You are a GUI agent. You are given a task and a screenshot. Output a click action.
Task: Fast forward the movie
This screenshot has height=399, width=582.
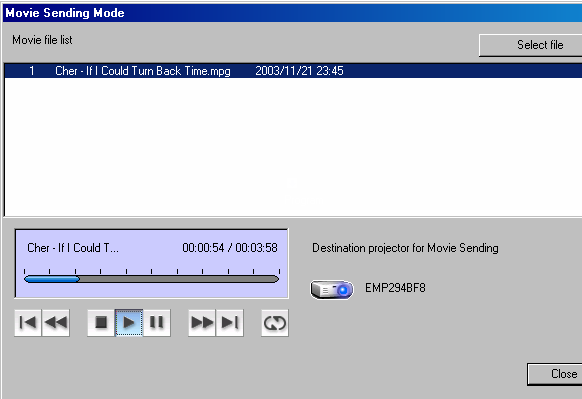click(202, 323)
